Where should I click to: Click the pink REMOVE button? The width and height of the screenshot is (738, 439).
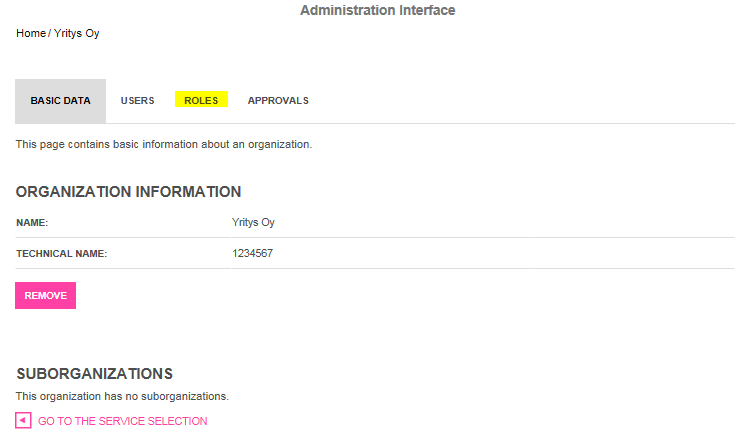[45, 295]
